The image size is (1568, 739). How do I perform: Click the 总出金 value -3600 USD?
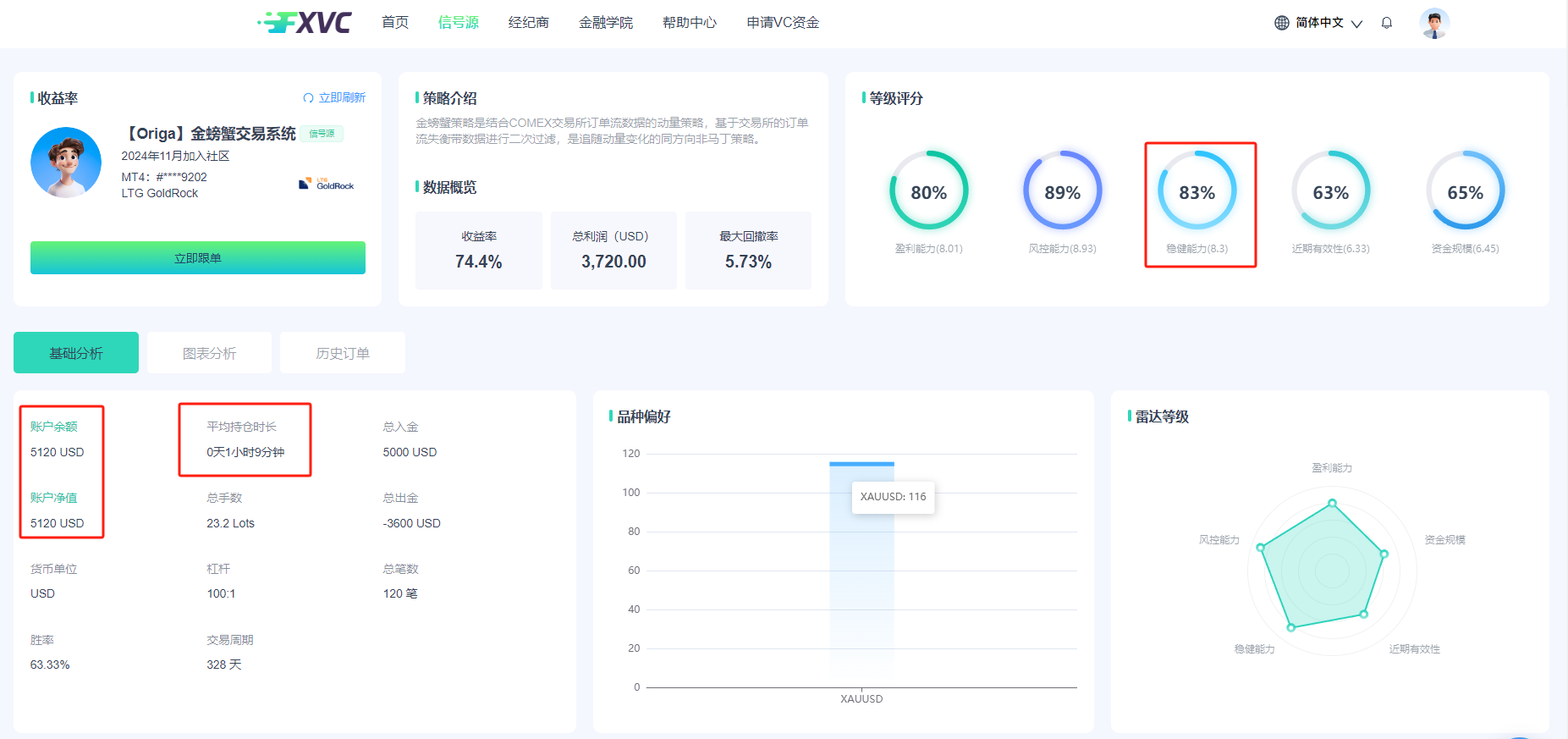(x=411, y=523)
